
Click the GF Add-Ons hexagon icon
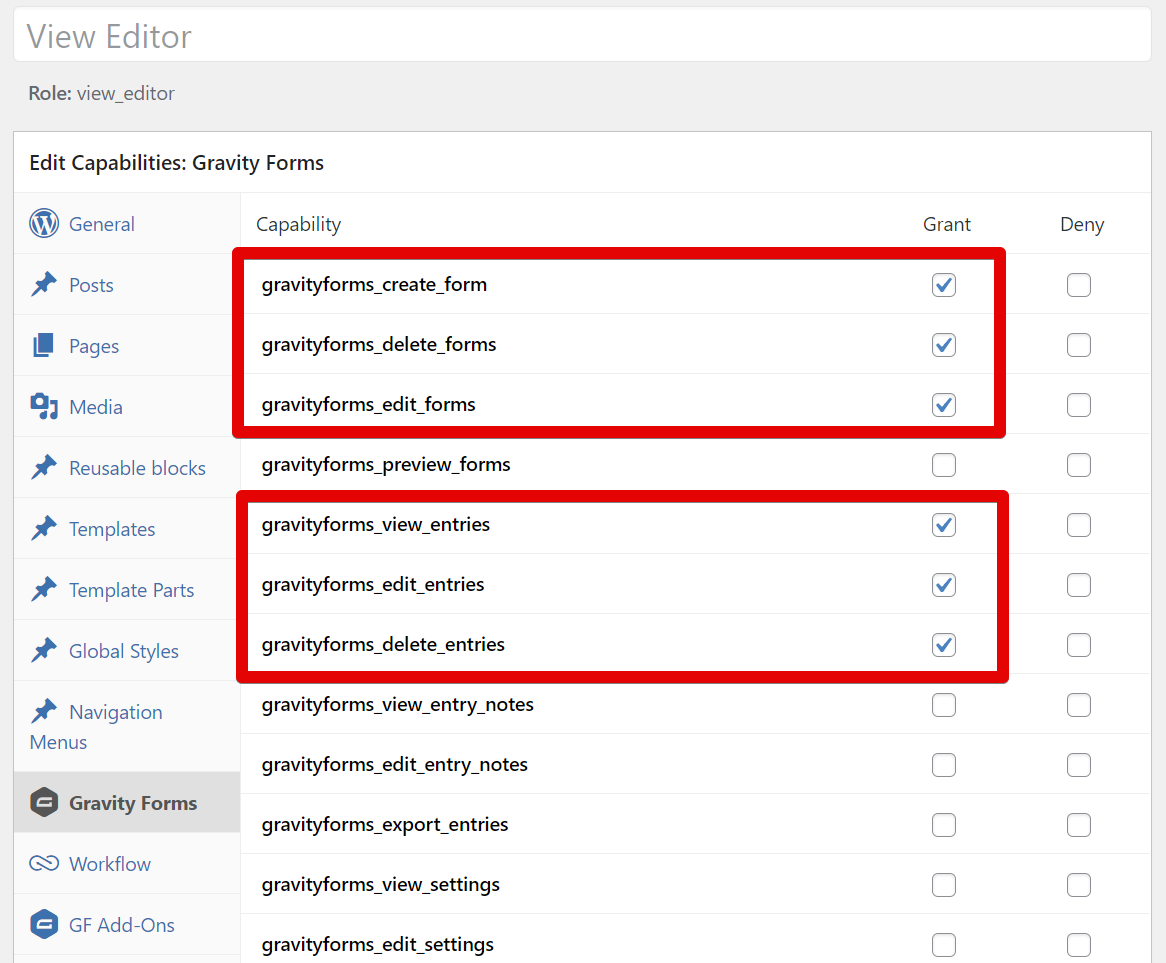(44, 925)
